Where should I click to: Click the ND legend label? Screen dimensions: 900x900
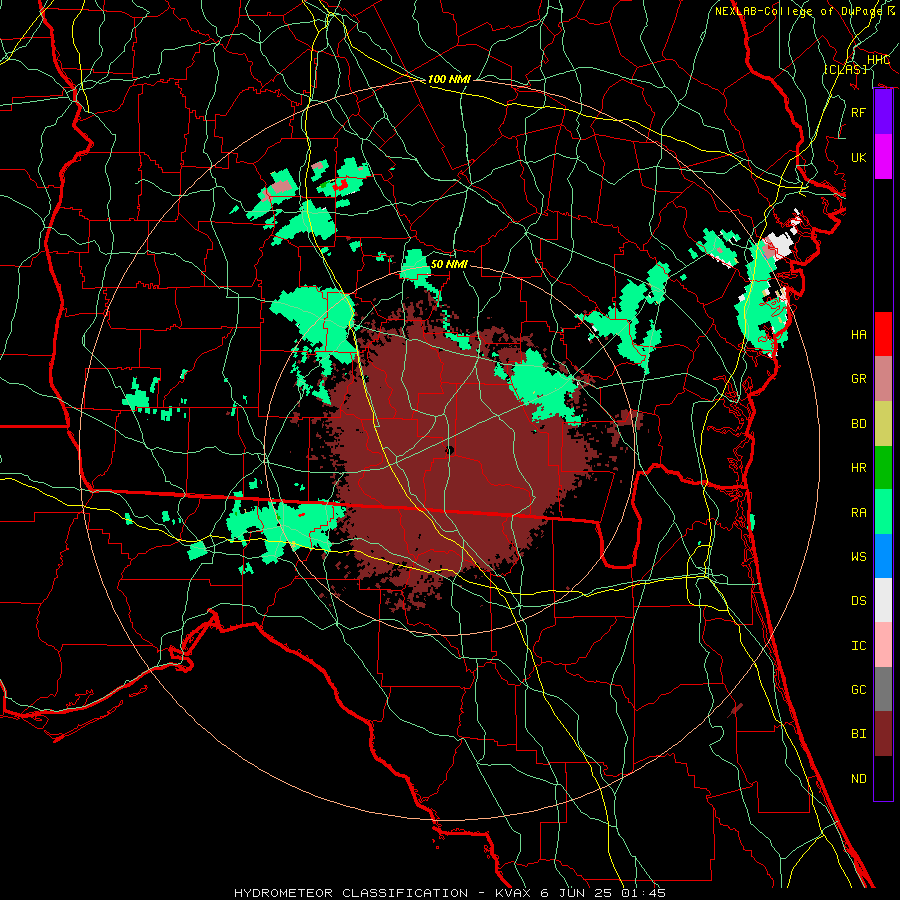(x=858, y=779)
